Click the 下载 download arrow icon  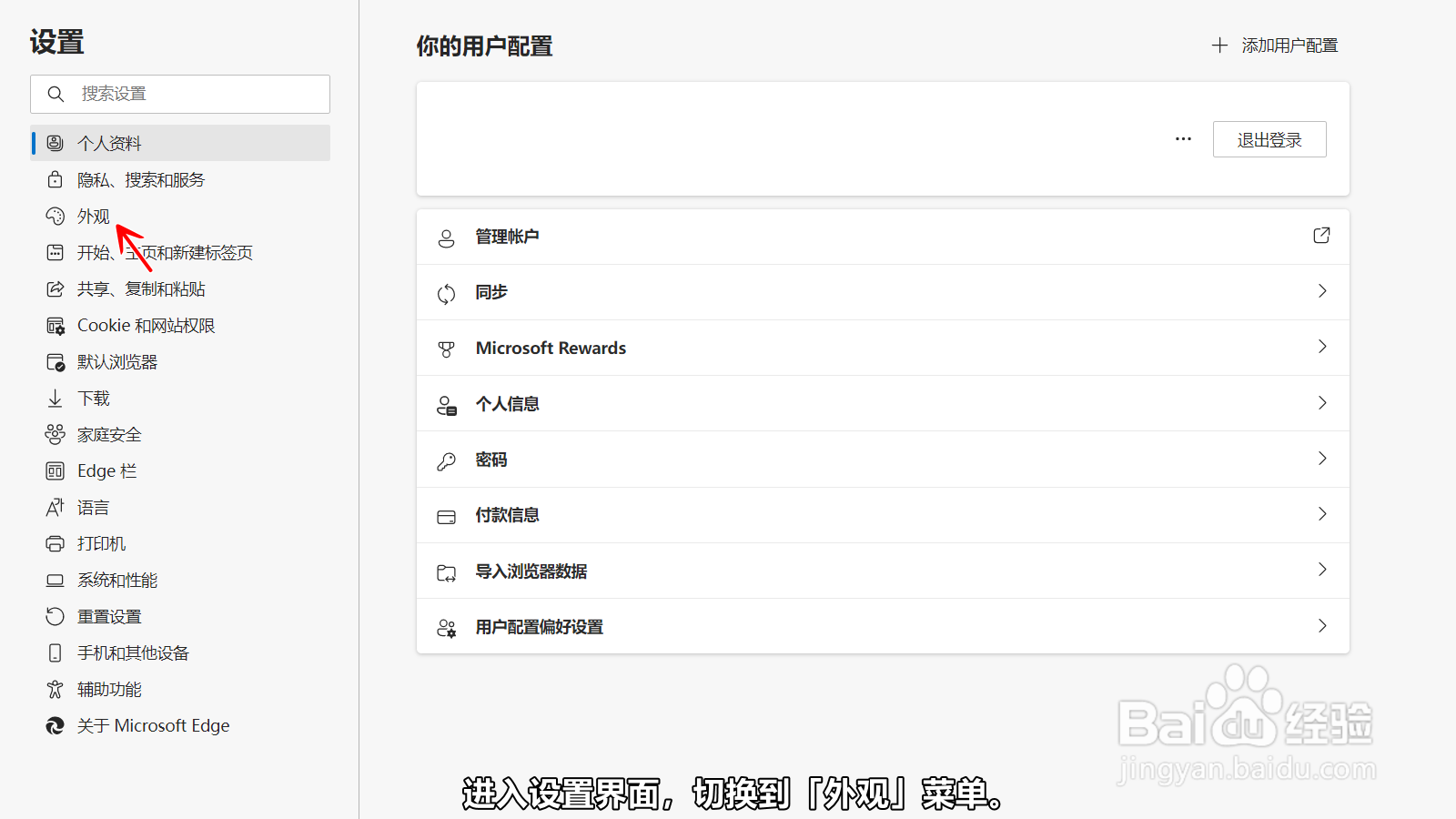click(x=56, y=398)
